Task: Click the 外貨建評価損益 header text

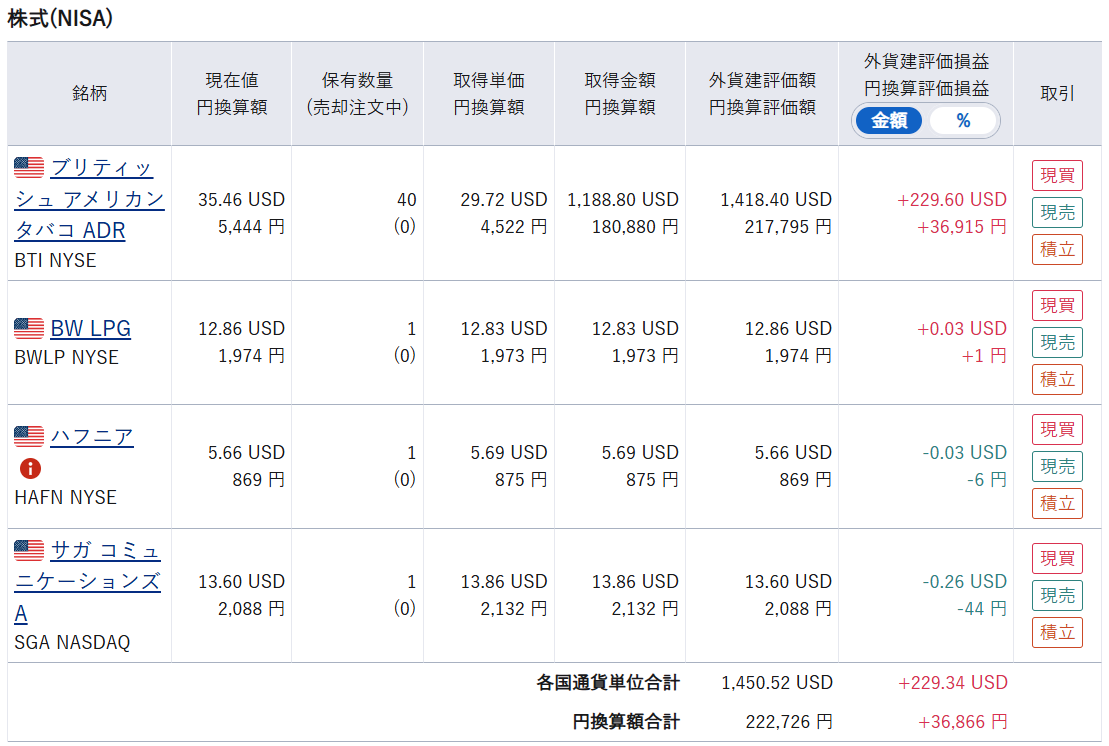Action: [x=926, y=62]
